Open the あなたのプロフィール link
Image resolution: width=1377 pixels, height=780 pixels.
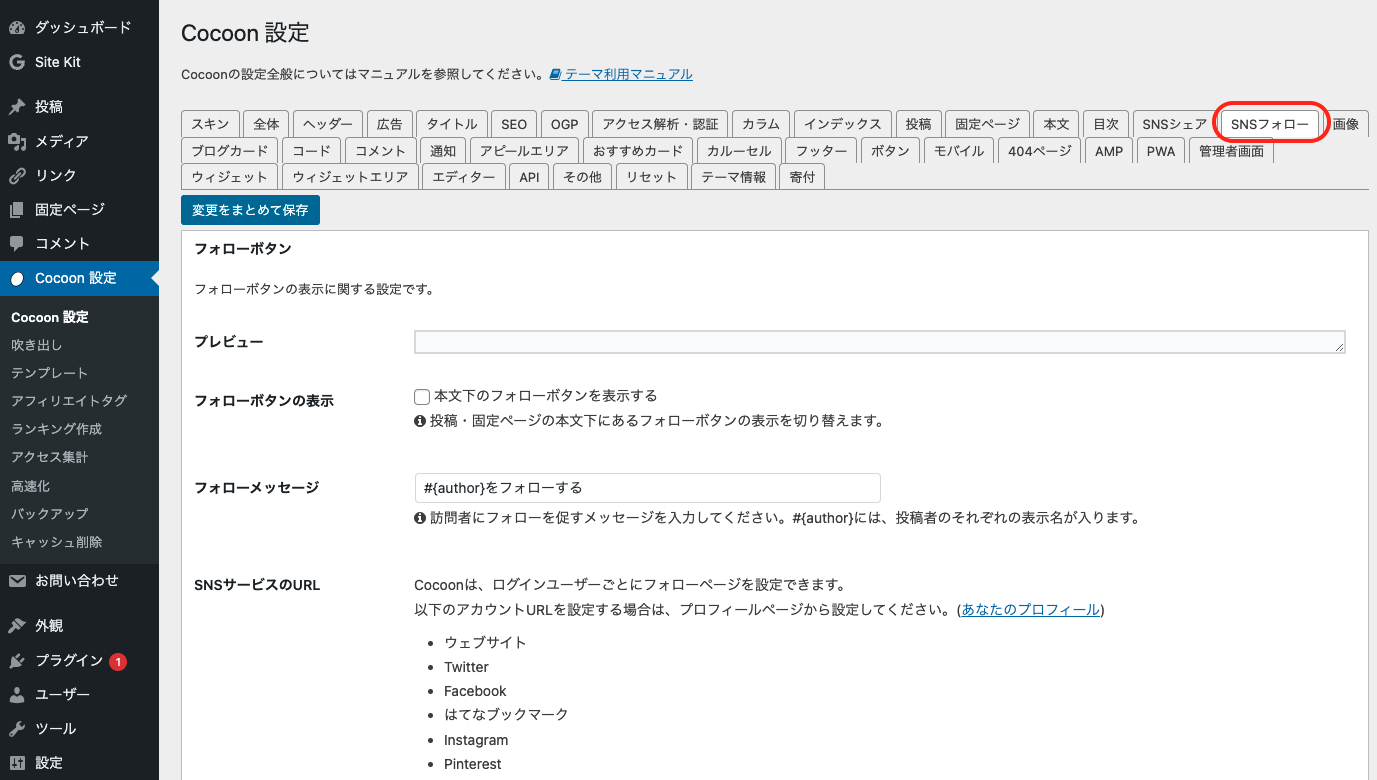(1030, 610)
